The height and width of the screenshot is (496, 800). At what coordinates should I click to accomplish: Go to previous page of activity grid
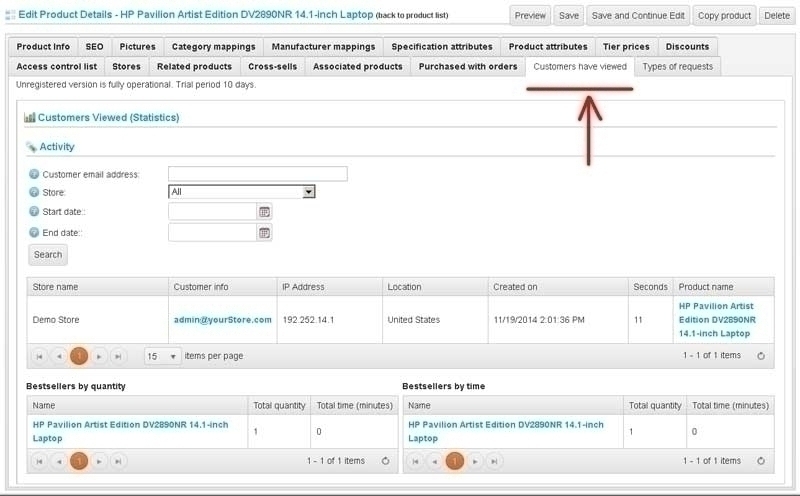[59, 356]
